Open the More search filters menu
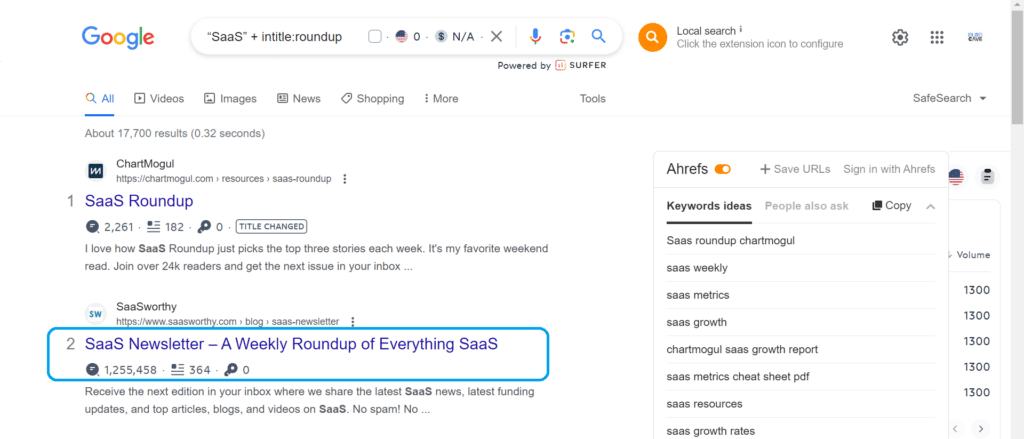The width and height of the screenshot is (1024, 439). point(441,99)
